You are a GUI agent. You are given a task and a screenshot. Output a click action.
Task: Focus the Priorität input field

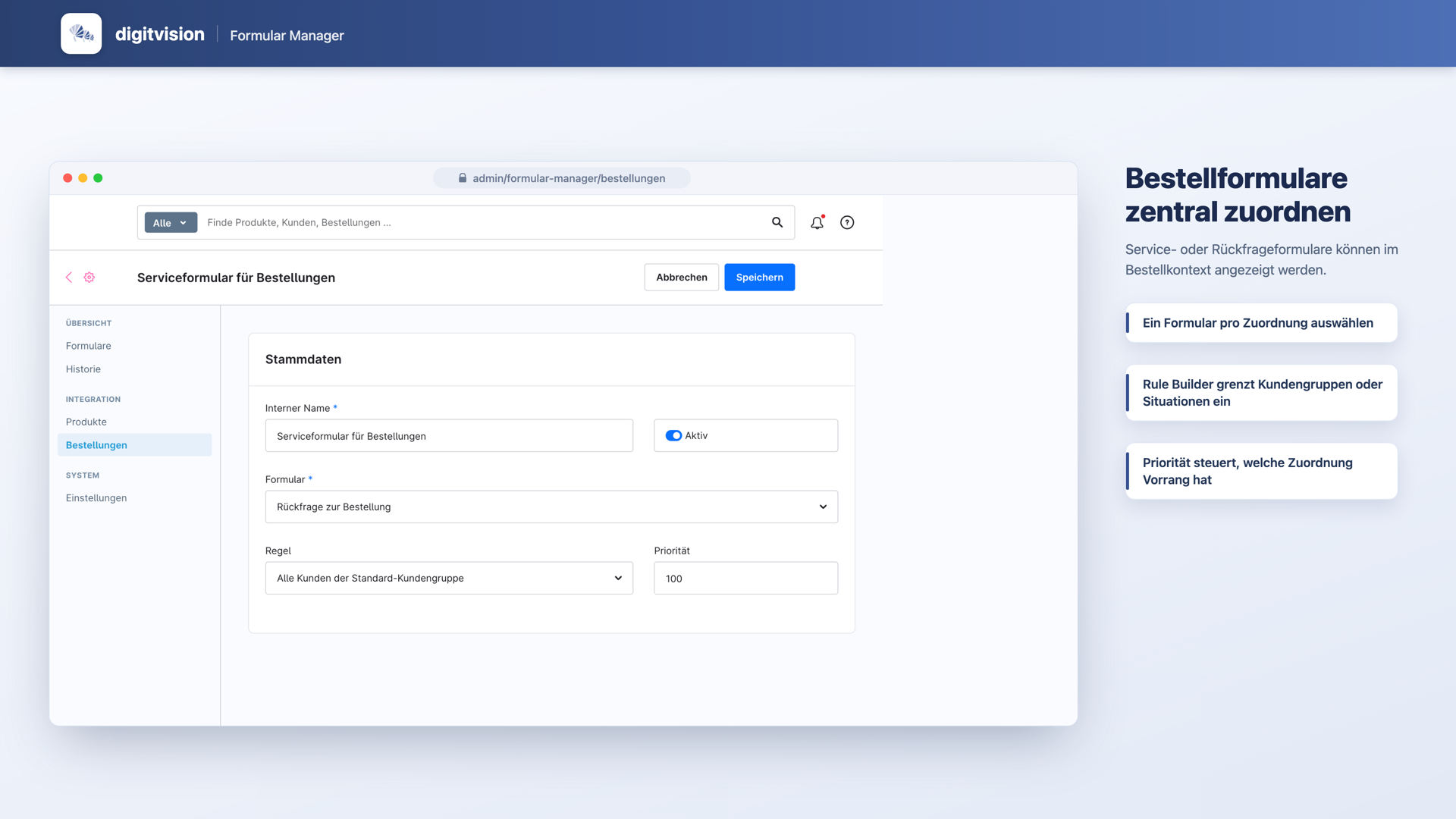pos(745,578)
